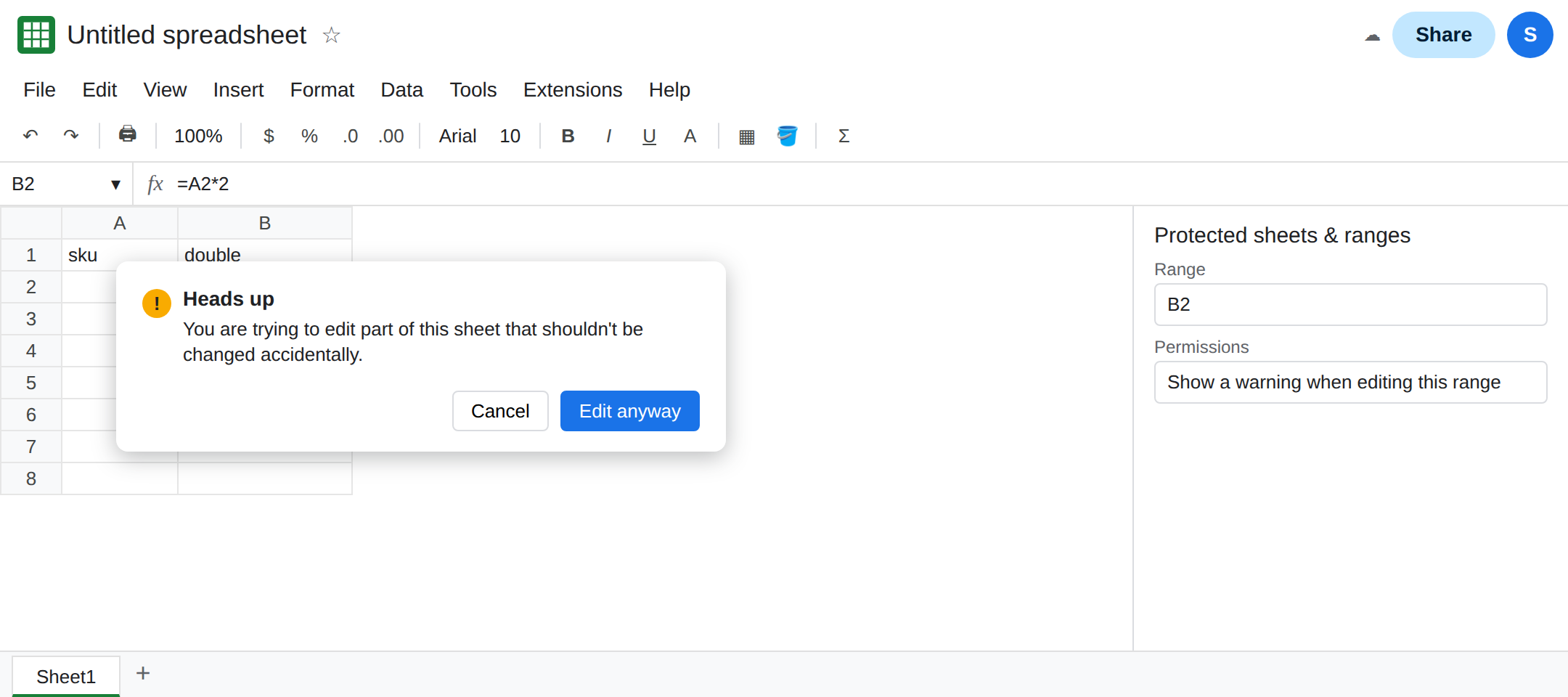Switch to the Sheet1 tab

[66, 676]
